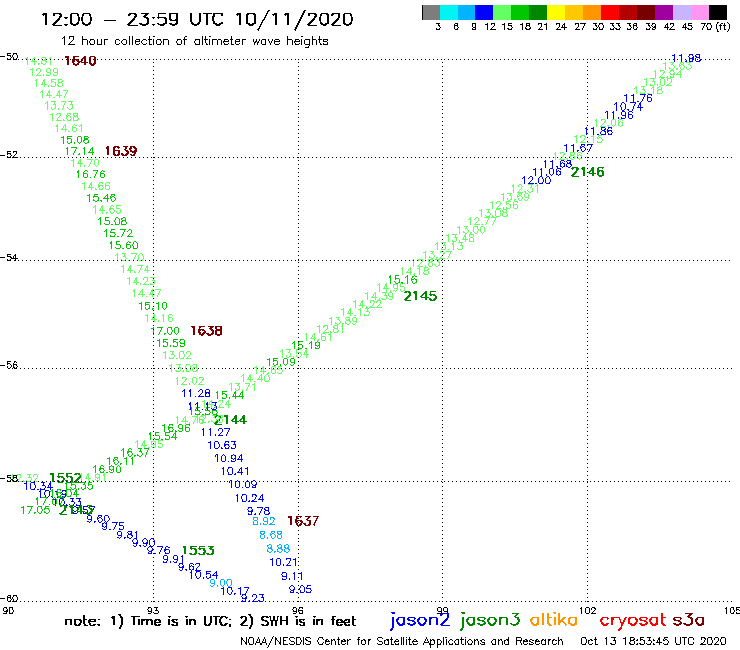Select the 1553 time marker

click(198, 550)
